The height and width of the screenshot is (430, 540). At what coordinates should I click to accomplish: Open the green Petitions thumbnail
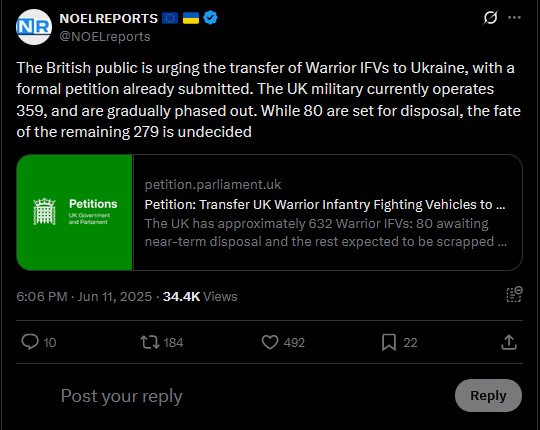point(74,212)
